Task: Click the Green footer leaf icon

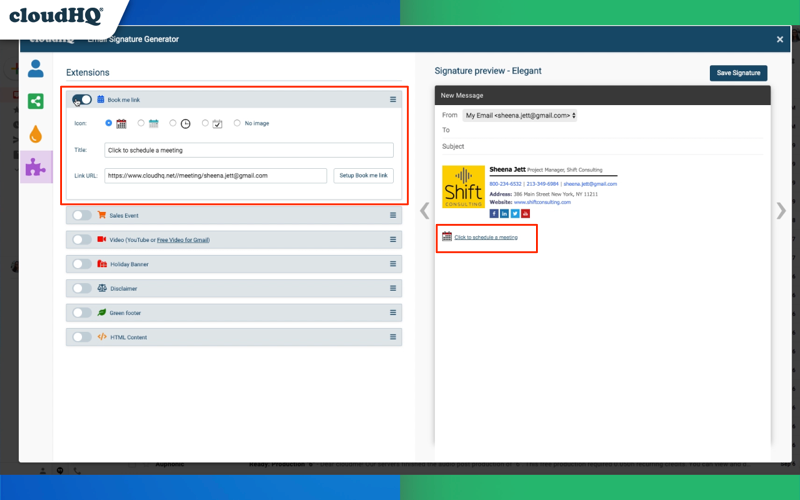Action: 102,312
